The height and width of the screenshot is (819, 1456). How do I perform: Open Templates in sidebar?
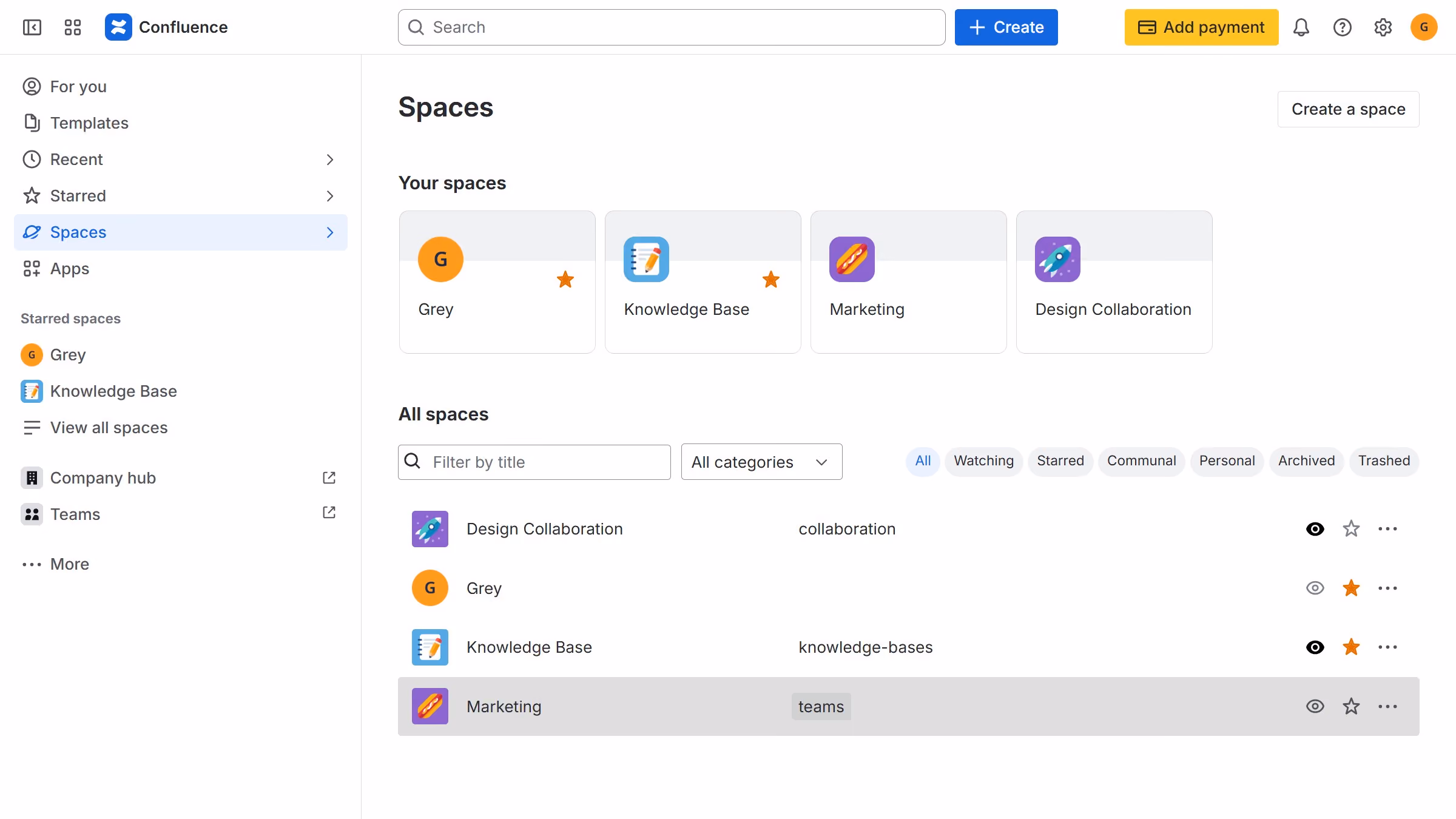pos(181,123)
